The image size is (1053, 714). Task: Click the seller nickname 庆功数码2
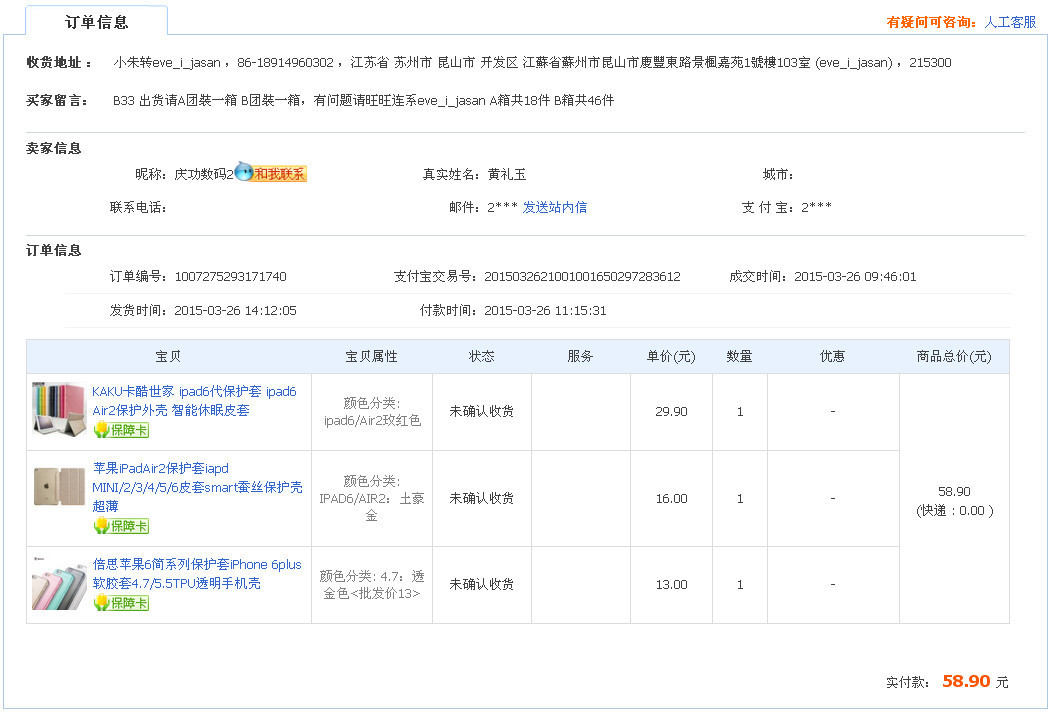(203, 174)
